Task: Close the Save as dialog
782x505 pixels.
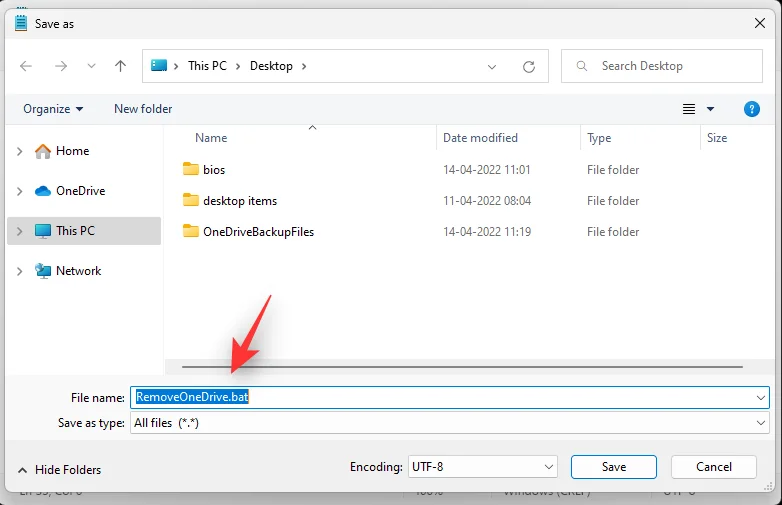Action: [760, 23]
